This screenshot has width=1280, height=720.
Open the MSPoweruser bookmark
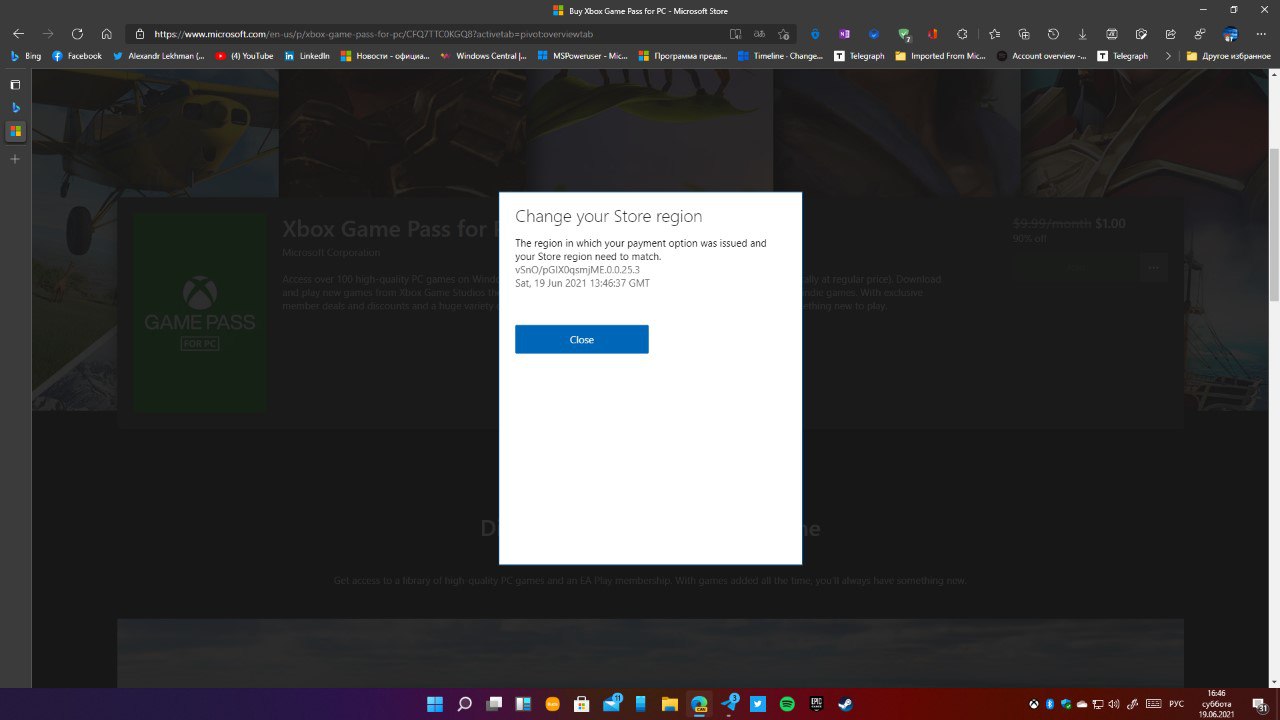tap(583, 56)
